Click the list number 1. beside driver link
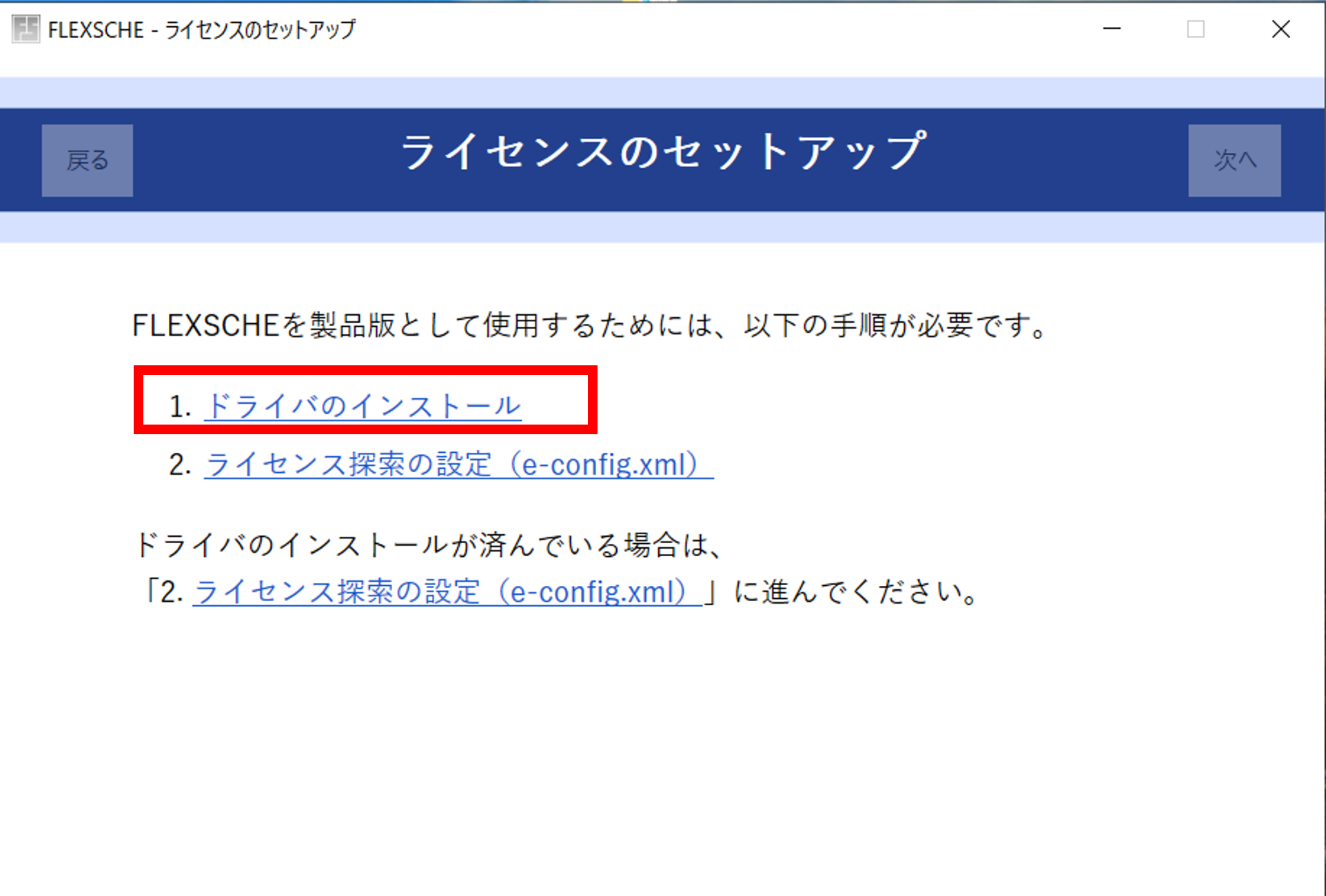The image size is (1326, 896). click(x=179, y=407)
